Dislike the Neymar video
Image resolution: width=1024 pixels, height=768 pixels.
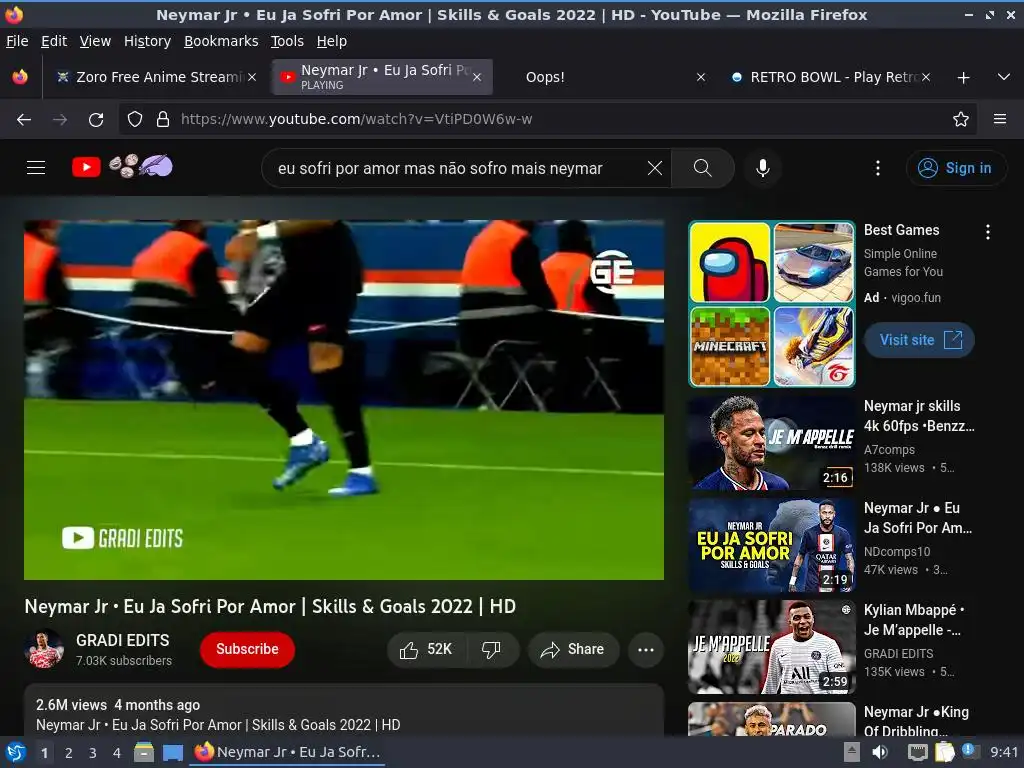click(491, 649)
